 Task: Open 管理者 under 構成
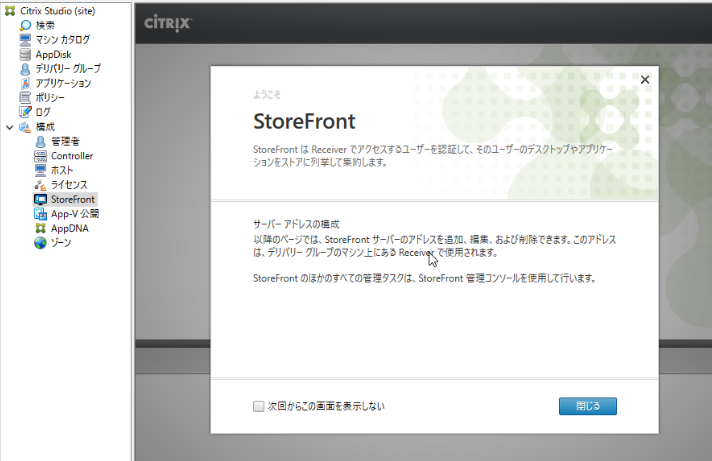65,142
